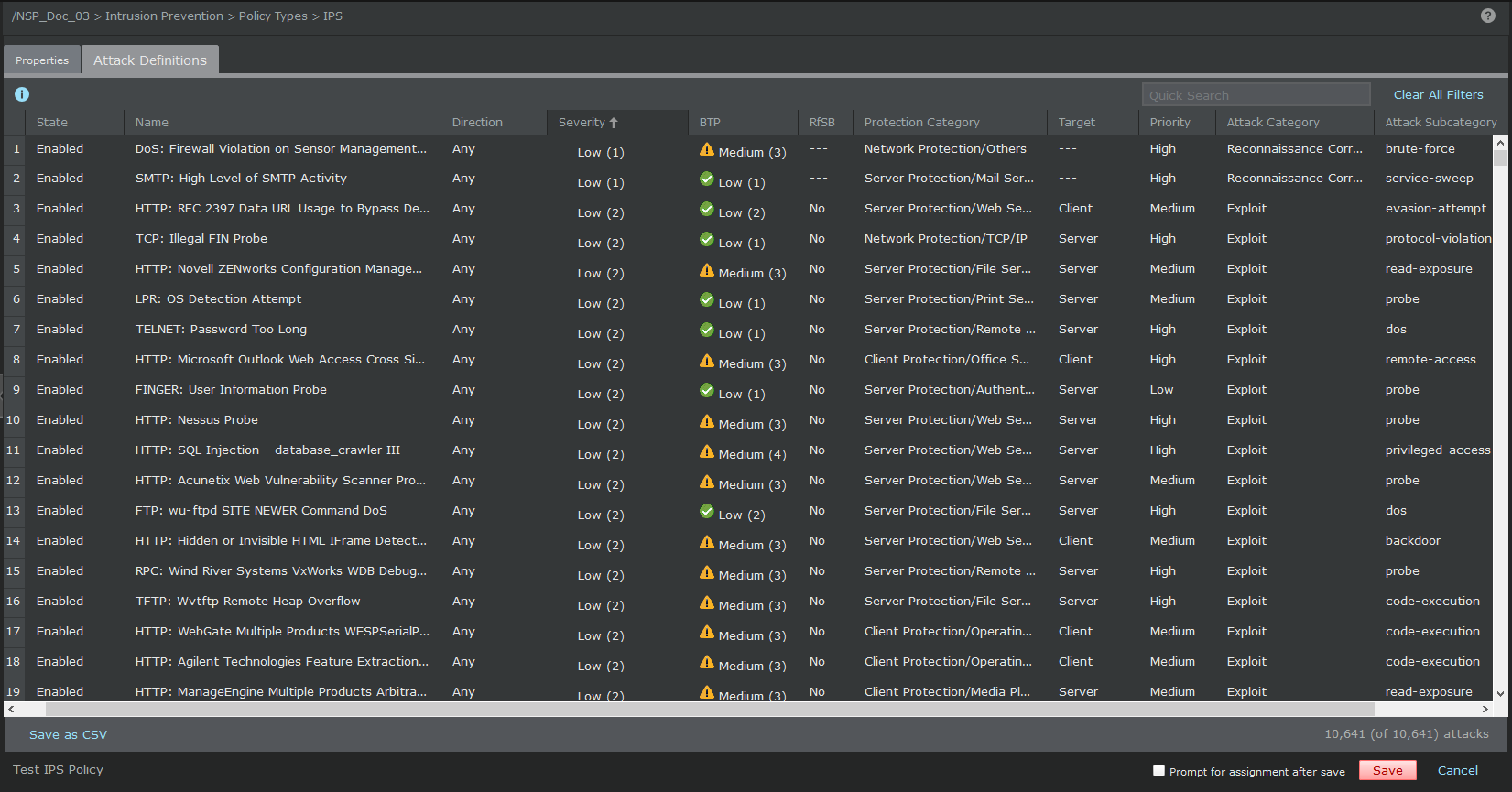
Task: Click the vertical scrollbar down arrow
Action: pos(1500,694)
